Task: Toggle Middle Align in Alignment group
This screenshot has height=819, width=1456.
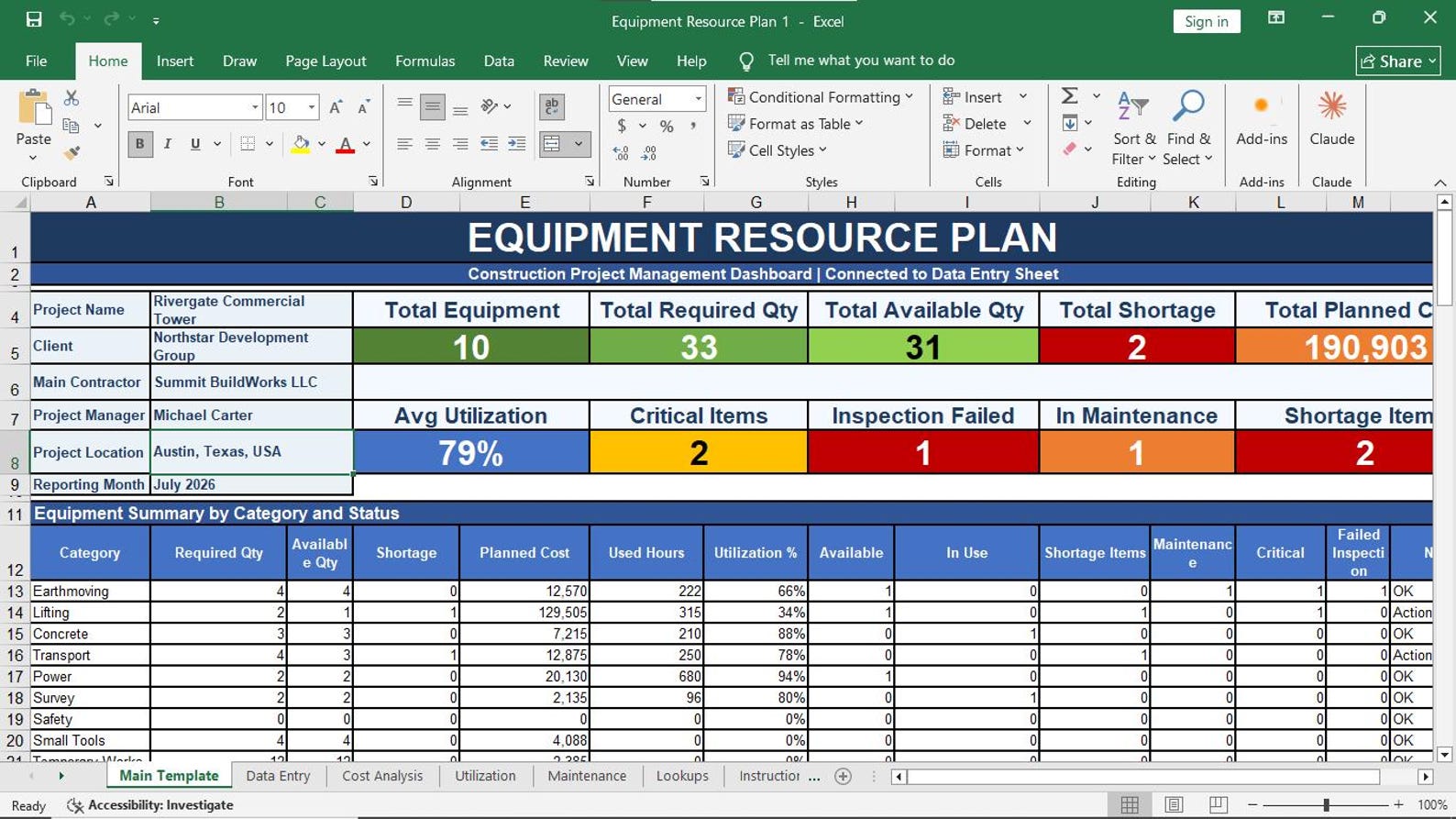Action: click(x=433, y=106)
